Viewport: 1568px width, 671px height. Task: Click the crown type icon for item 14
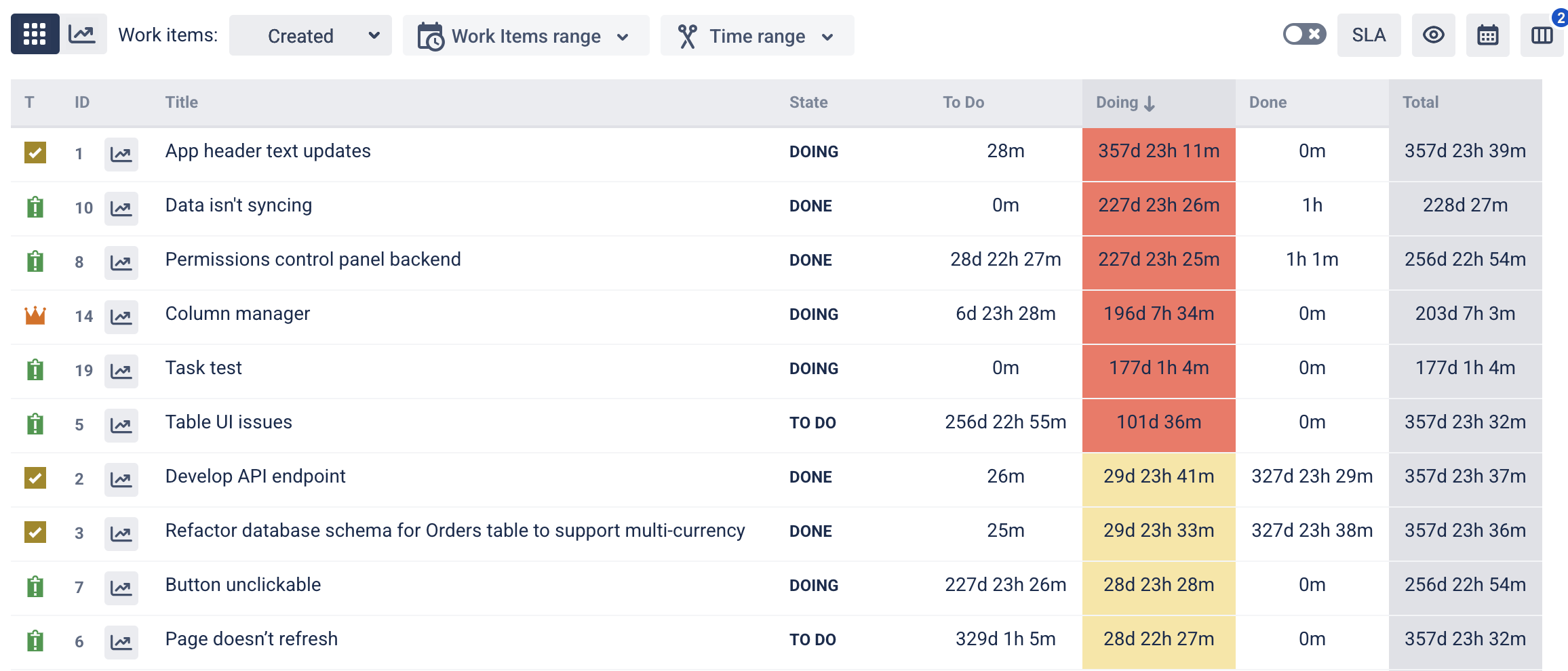tap(35, 316)
